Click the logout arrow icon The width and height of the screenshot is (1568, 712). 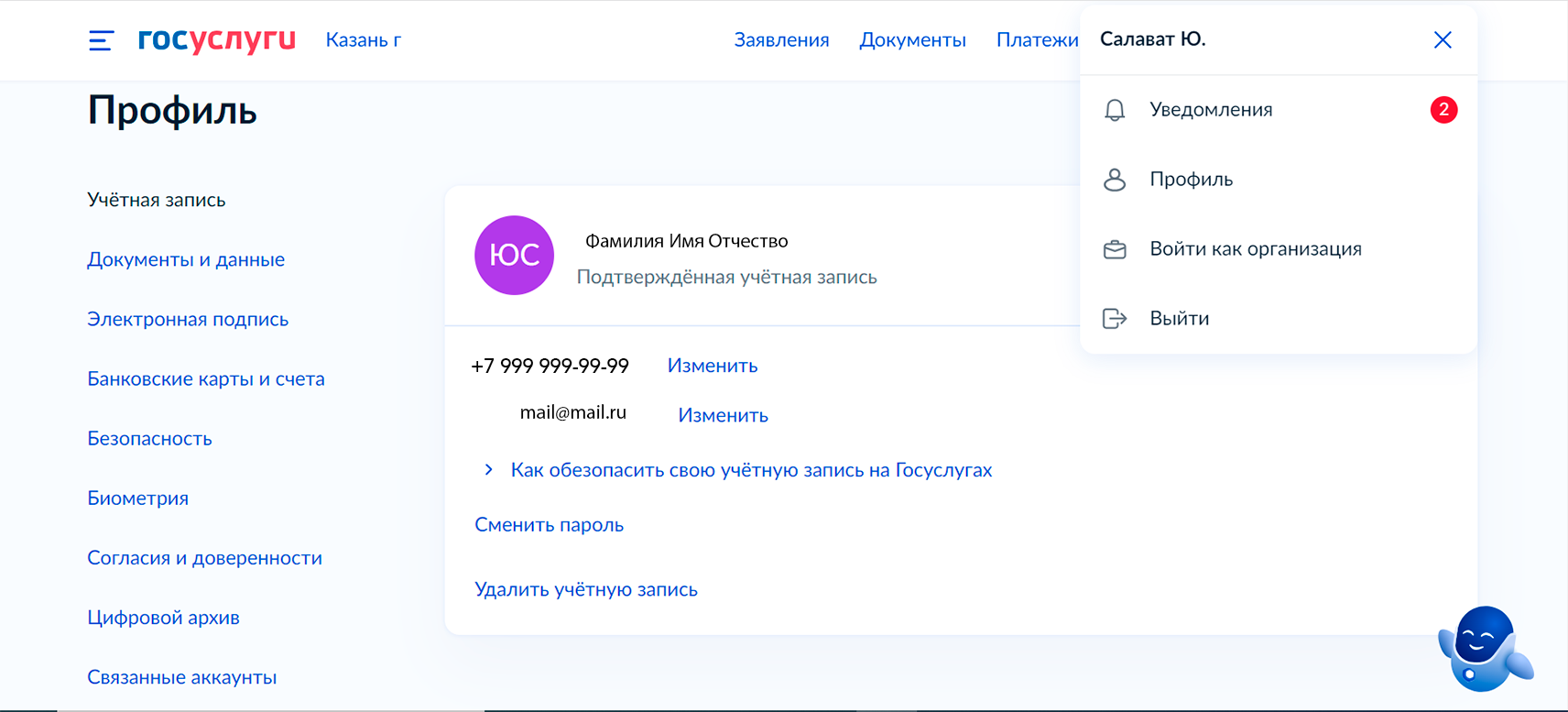1115,319
